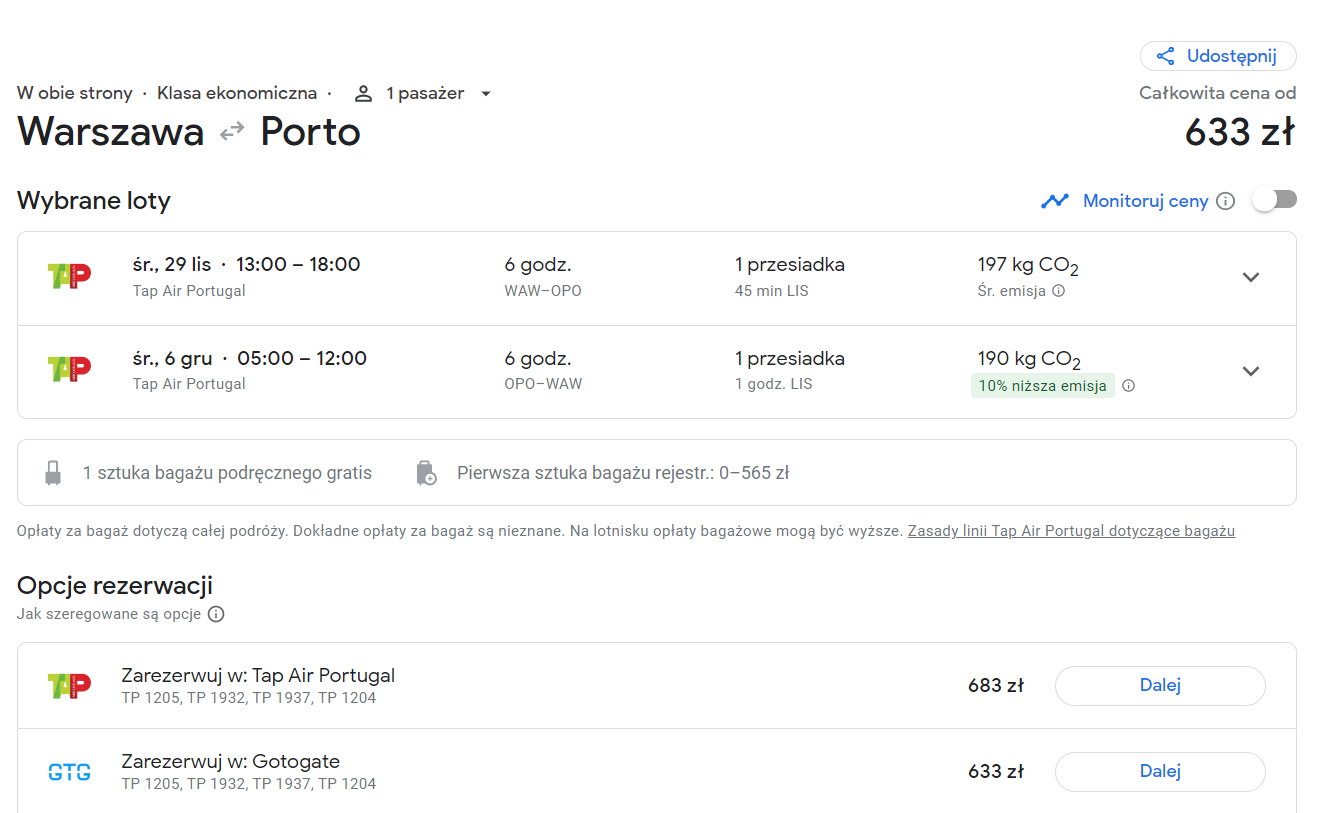Image resolution: width=1318 pixels, height=813 pixels.
Task: Expand the śr., 29 lis flight details
Action: (x=1251, y=278)
